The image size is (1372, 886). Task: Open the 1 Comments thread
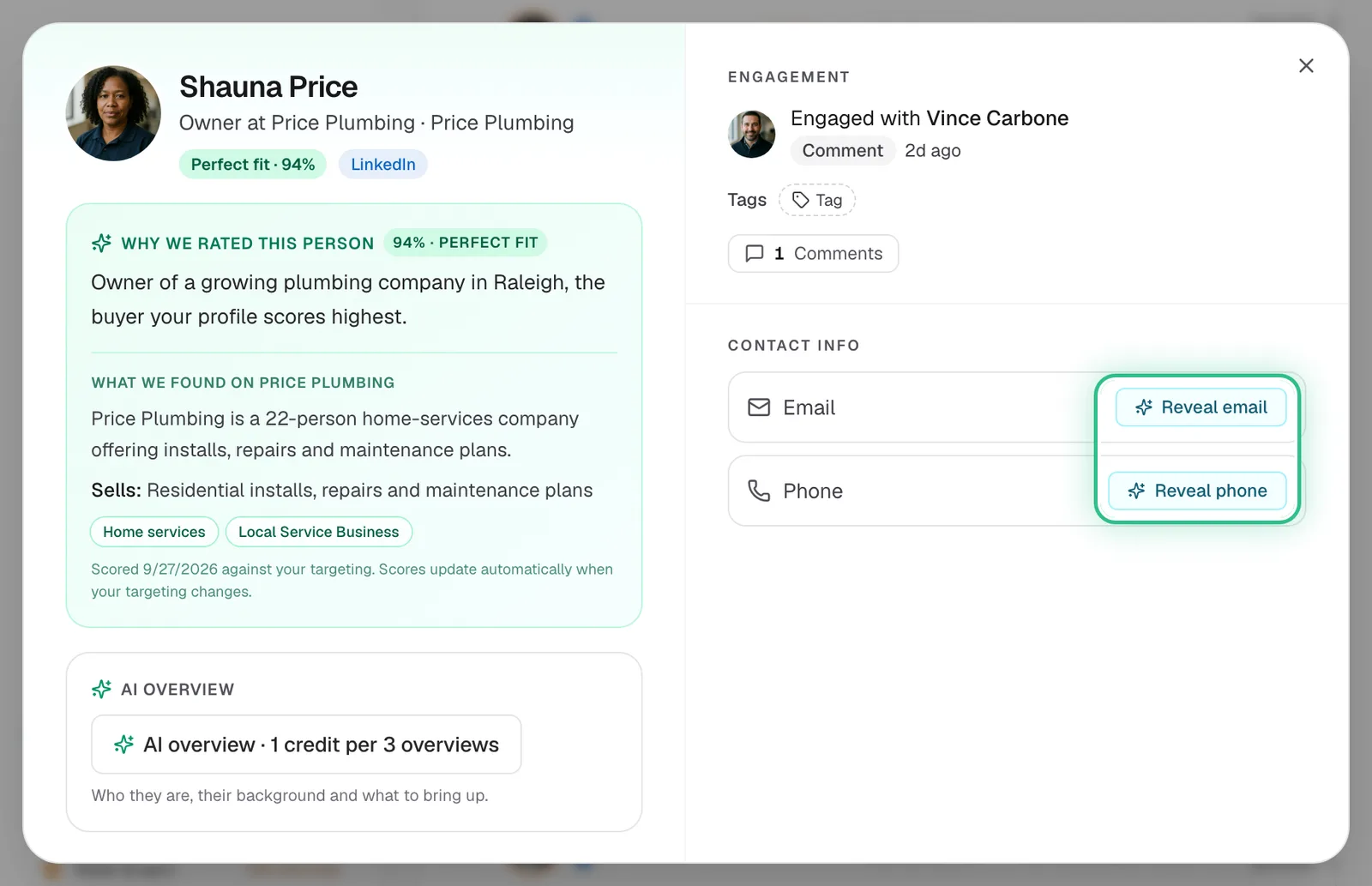pos(813,254)
